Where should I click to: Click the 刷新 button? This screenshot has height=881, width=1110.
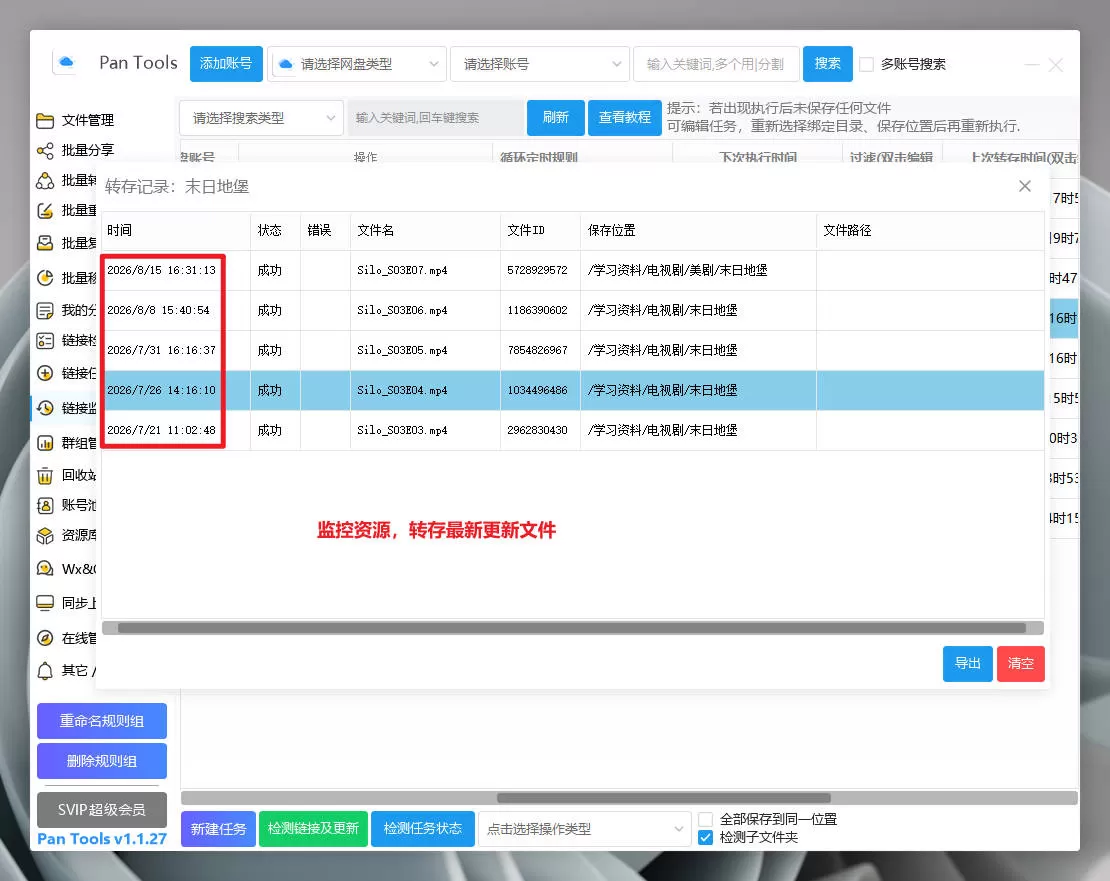click(556, 117)
